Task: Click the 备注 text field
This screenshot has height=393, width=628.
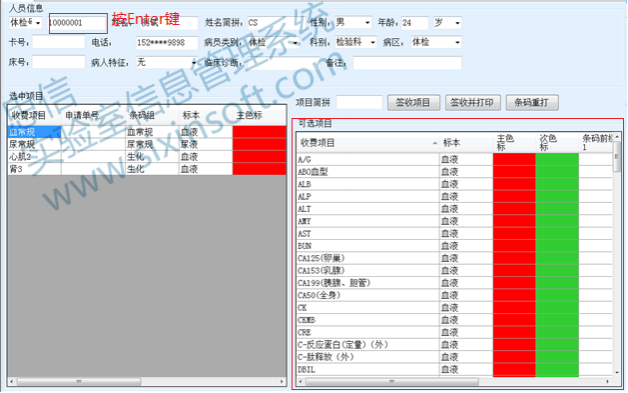Action: click(x=407, y=63)
